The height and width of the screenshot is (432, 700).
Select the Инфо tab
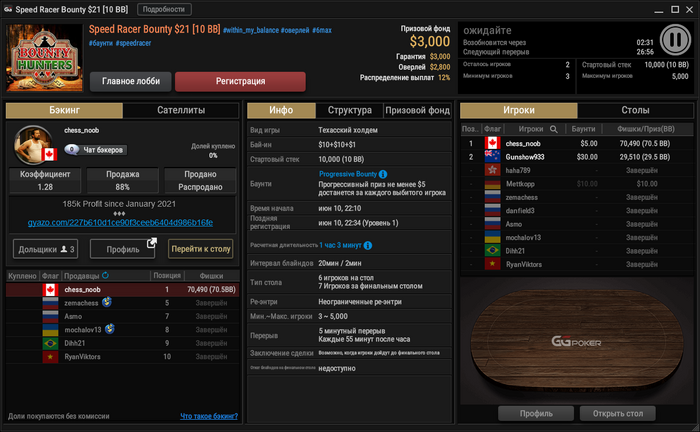(x=281, y=110)
